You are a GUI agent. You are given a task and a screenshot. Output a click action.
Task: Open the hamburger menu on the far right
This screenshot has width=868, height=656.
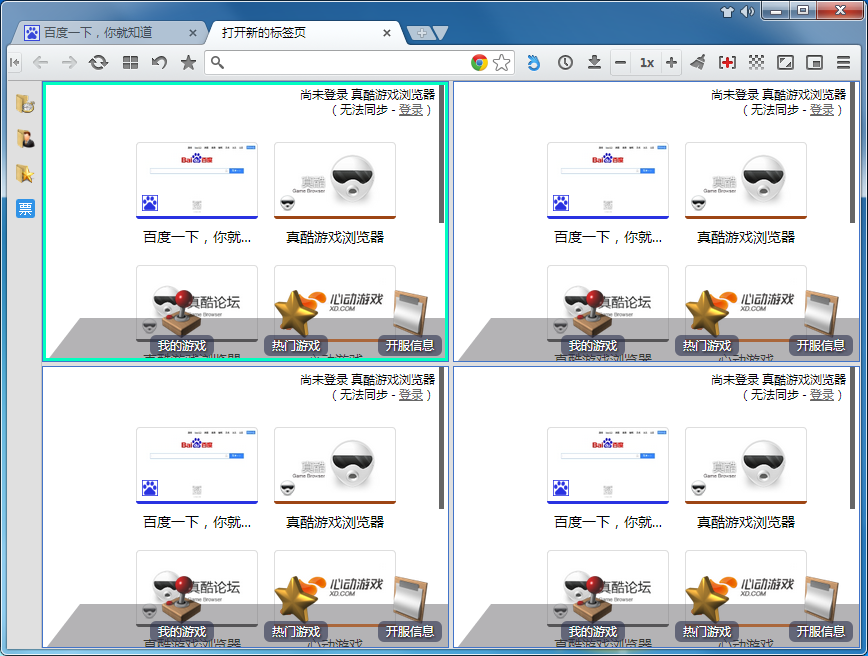[843, 62]
